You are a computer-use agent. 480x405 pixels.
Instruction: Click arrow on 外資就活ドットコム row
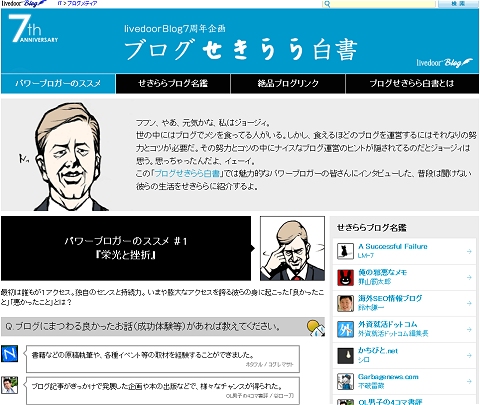pos(469,329)
